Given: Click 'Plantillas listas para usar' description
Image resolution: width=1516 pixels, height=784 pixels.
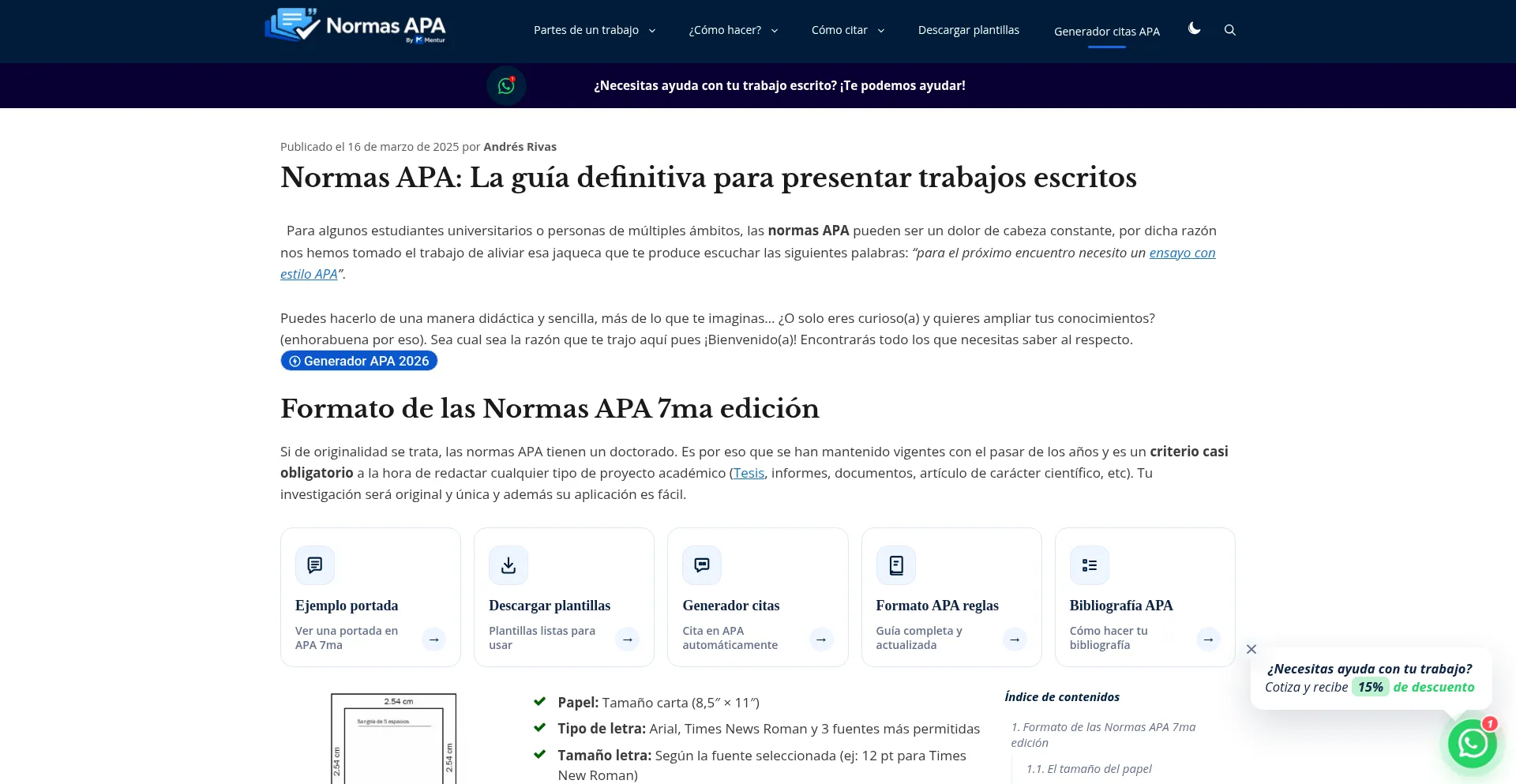Looking at the screenshot, I should point(542,638).
